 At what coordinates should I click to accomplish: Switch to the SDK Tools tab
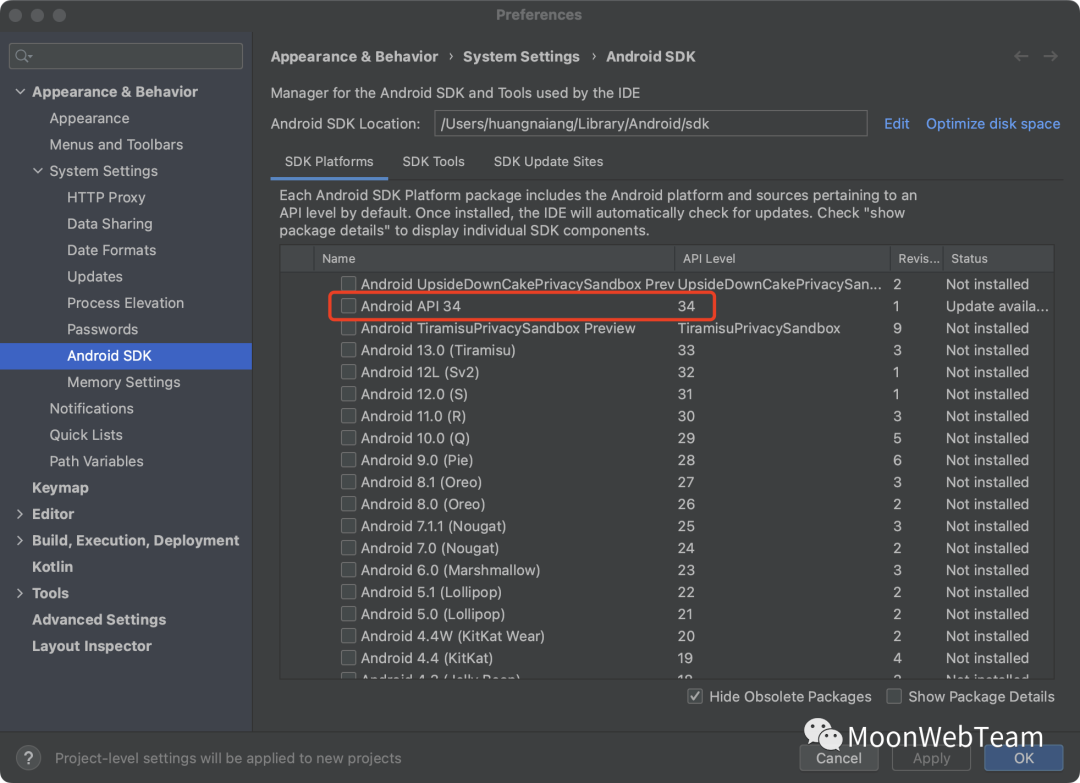tap(433, 161)
